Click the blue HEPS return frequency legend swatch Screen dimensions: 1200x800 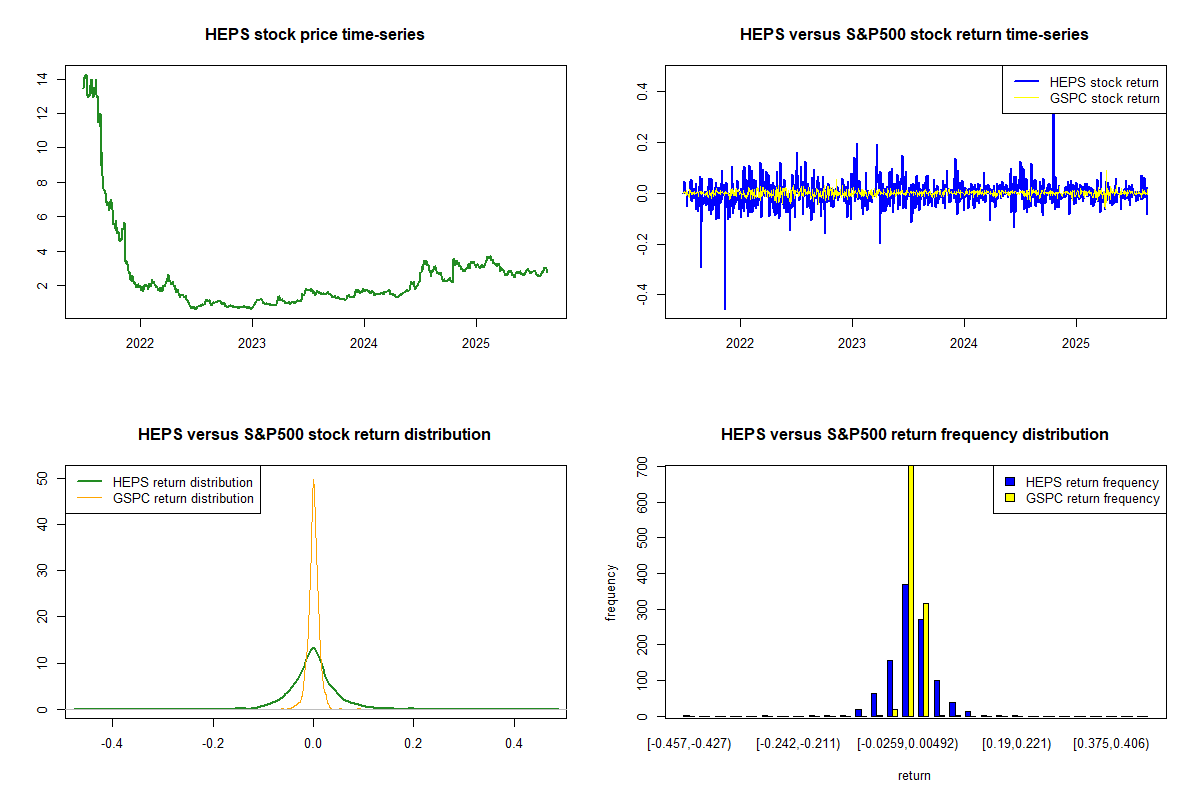1010,483
